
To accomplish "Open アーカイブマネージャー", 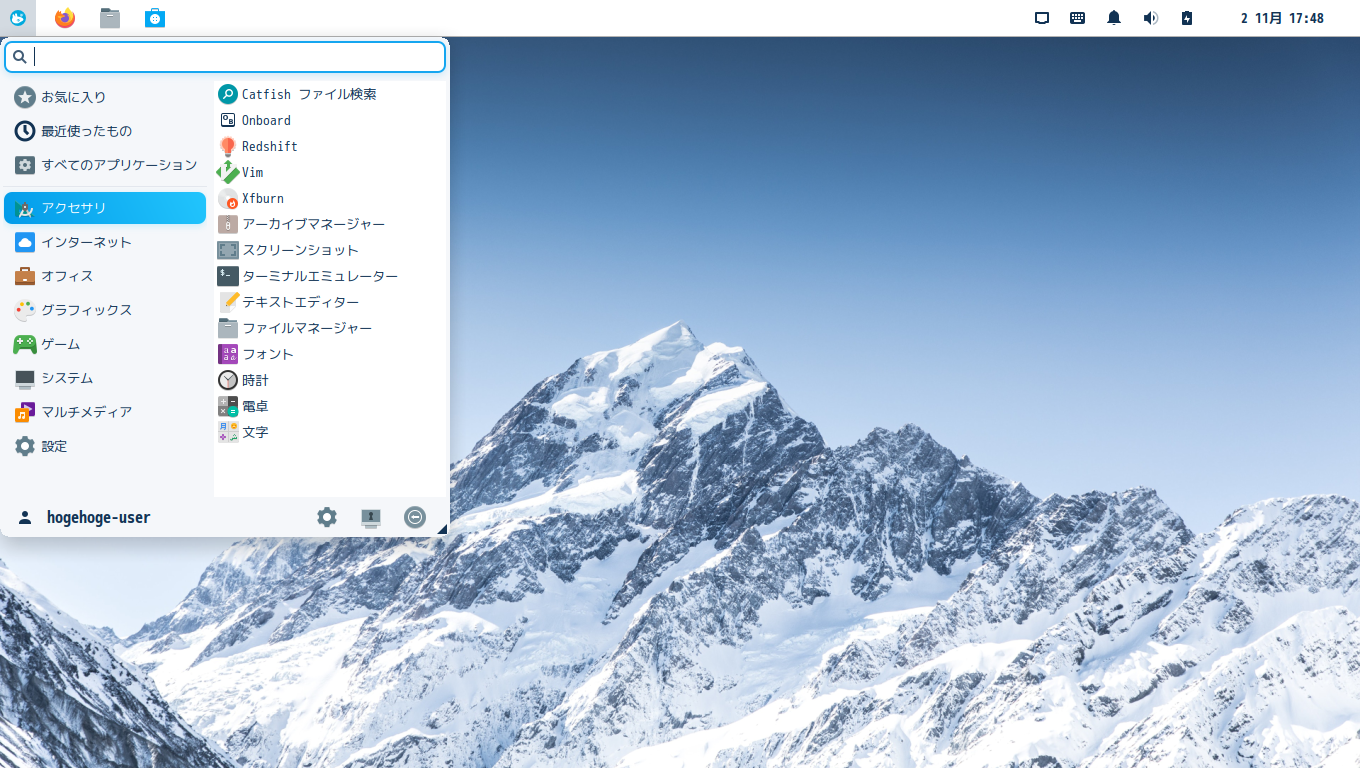I will coord(330,224).
